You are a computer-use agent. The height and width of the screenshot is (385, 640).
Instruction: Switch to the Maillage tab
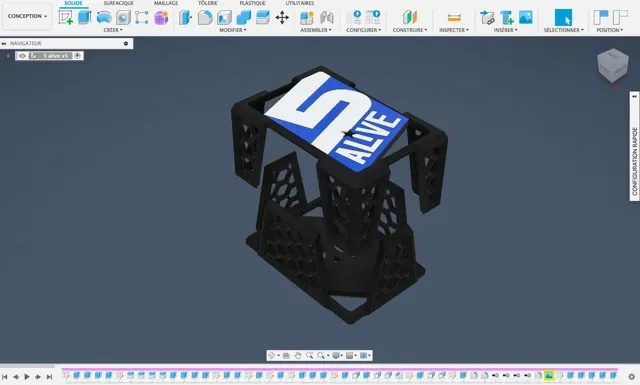pos(166,3)
